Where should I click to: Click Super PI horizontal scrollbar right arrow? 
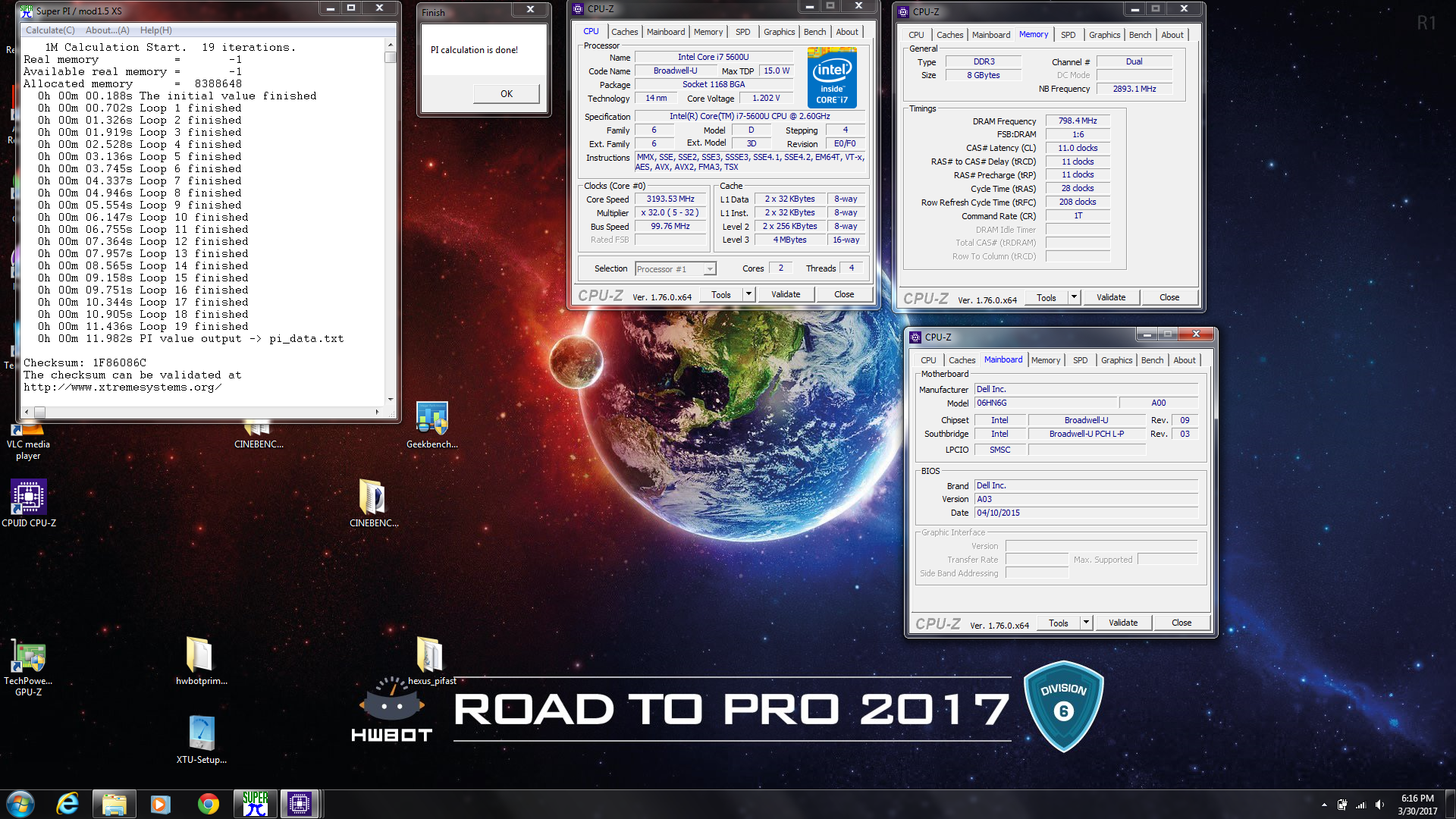tap(377, 412)
